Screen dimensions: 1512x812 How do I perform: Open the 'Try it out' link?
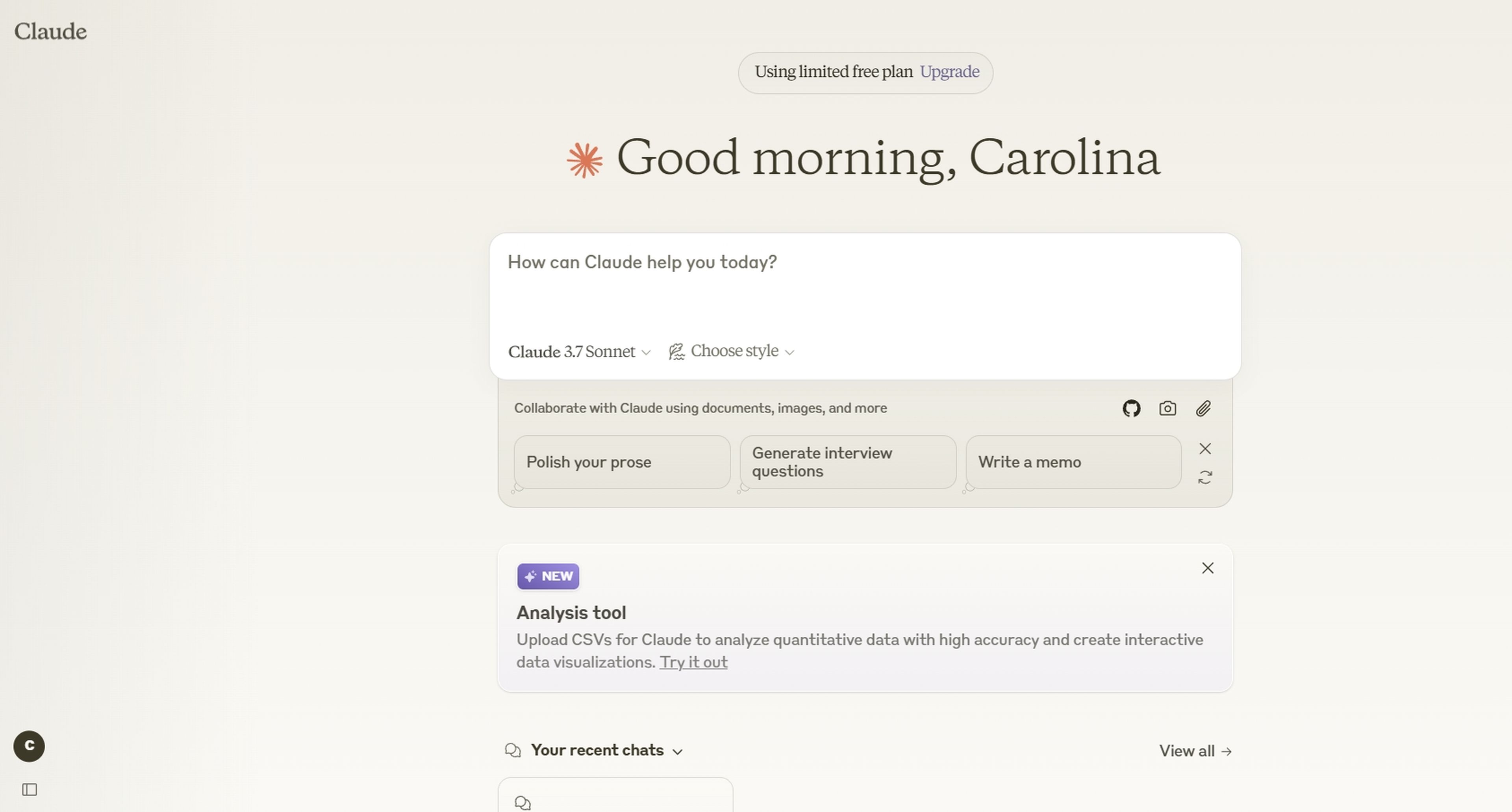point(693,662)
